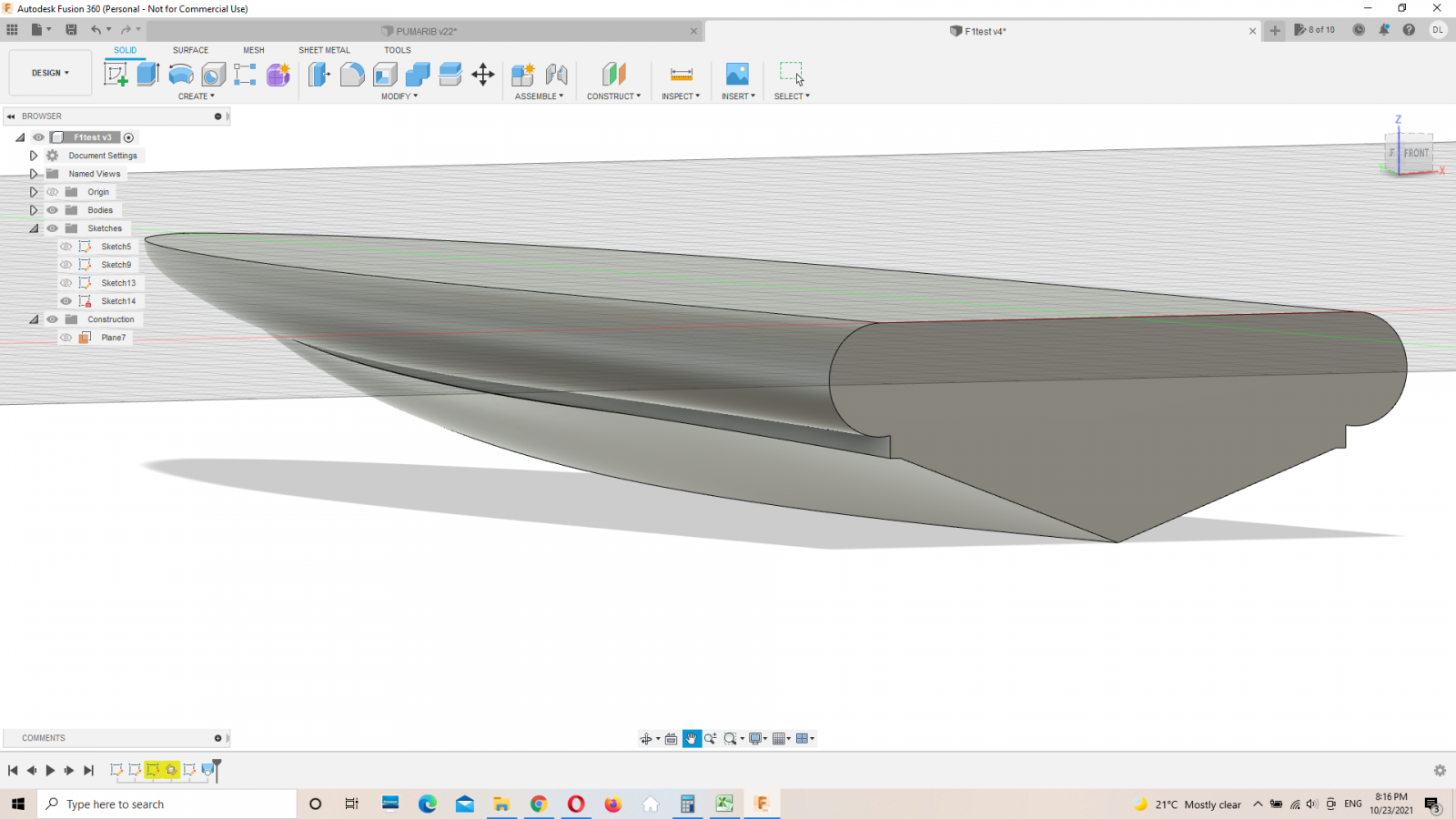Screen dimensions: 1456x819
Task: Show Sketch9 using its eye icon
Action: click(x=66, y=265)
